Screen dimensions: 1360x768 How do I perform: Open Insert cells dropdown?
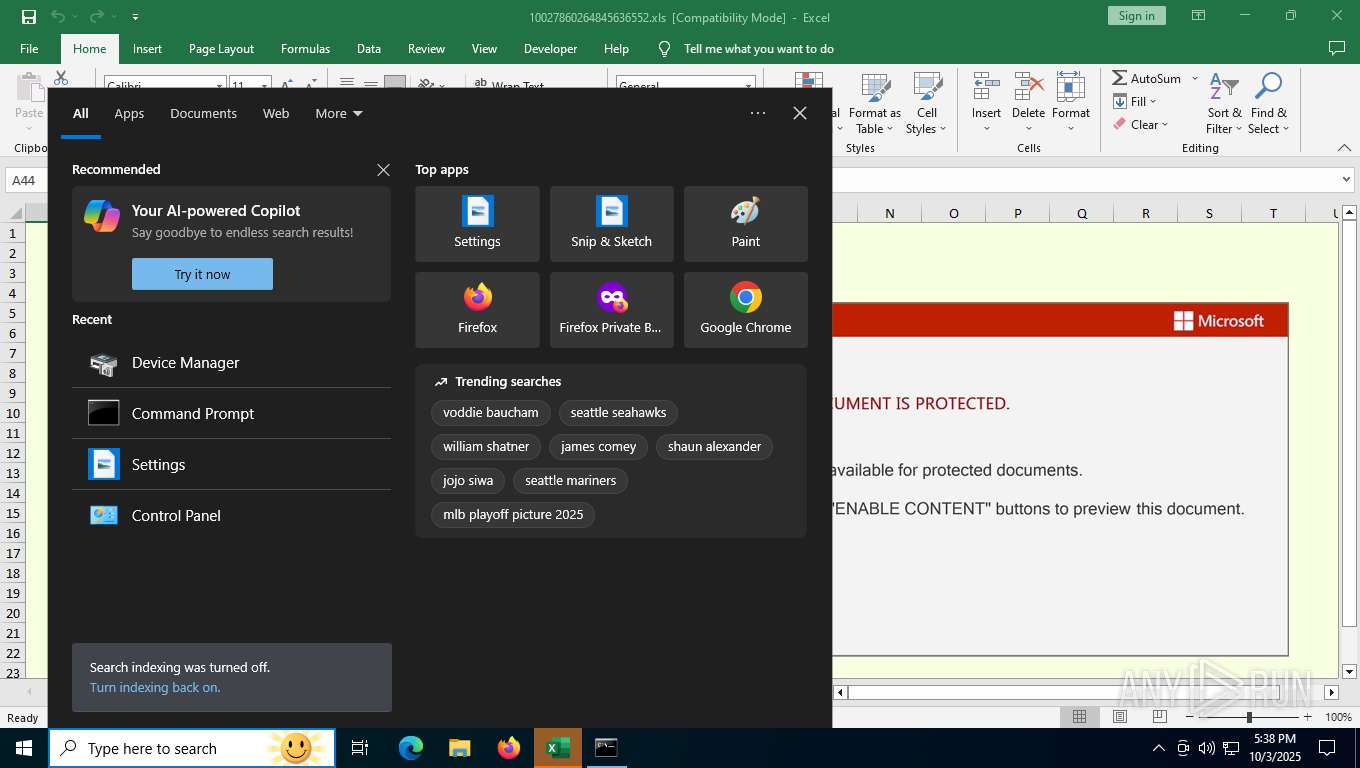click(x=987, y=104)
